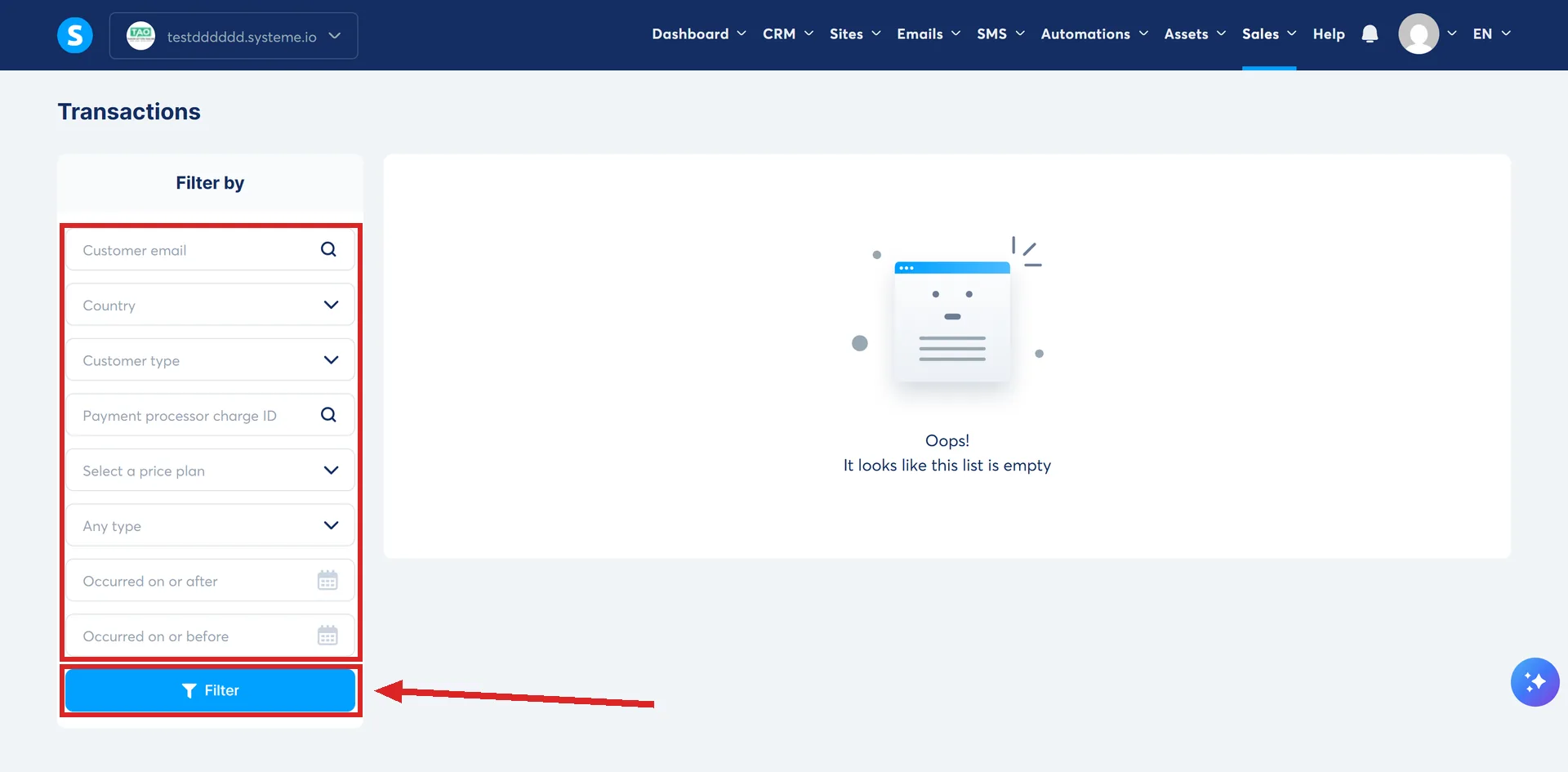Click the systeme.io S logo
This screenshot has width=1568, height=772.
click(x=74, y=35)
